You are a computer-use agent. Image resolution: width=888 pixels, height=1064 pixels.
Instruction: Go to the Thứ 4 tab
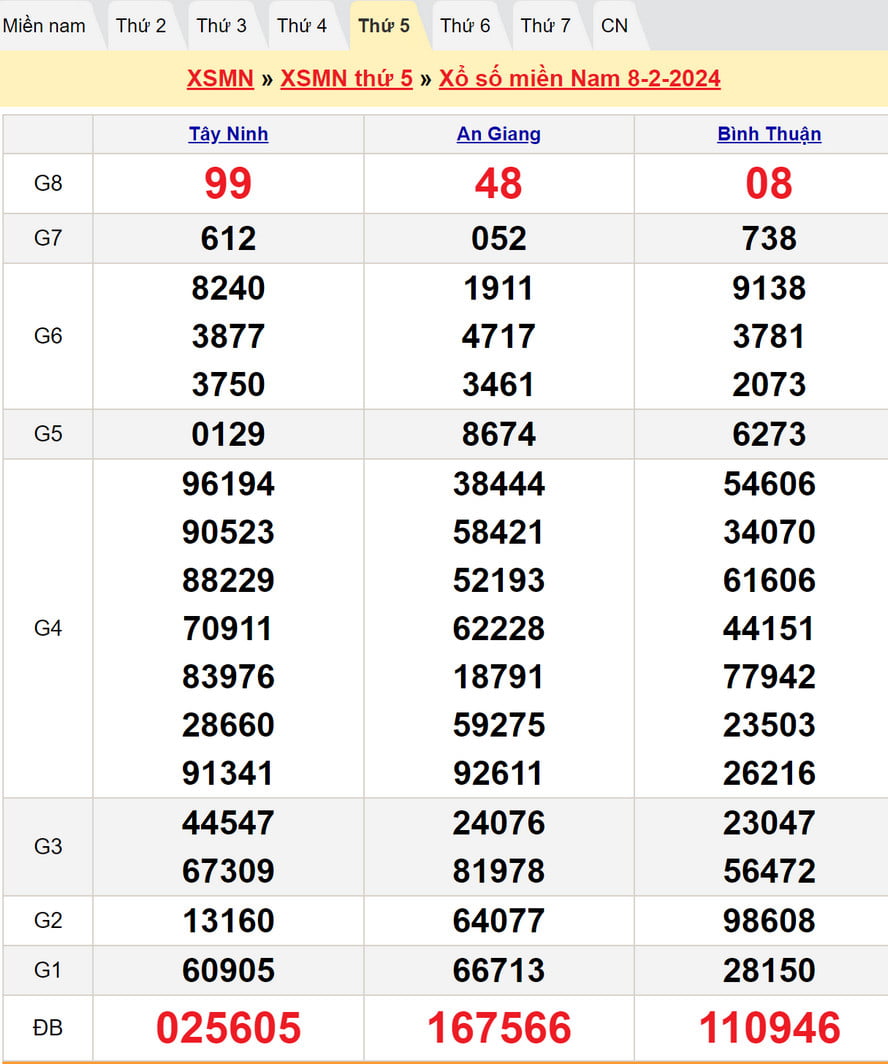(x=302, y=26)
